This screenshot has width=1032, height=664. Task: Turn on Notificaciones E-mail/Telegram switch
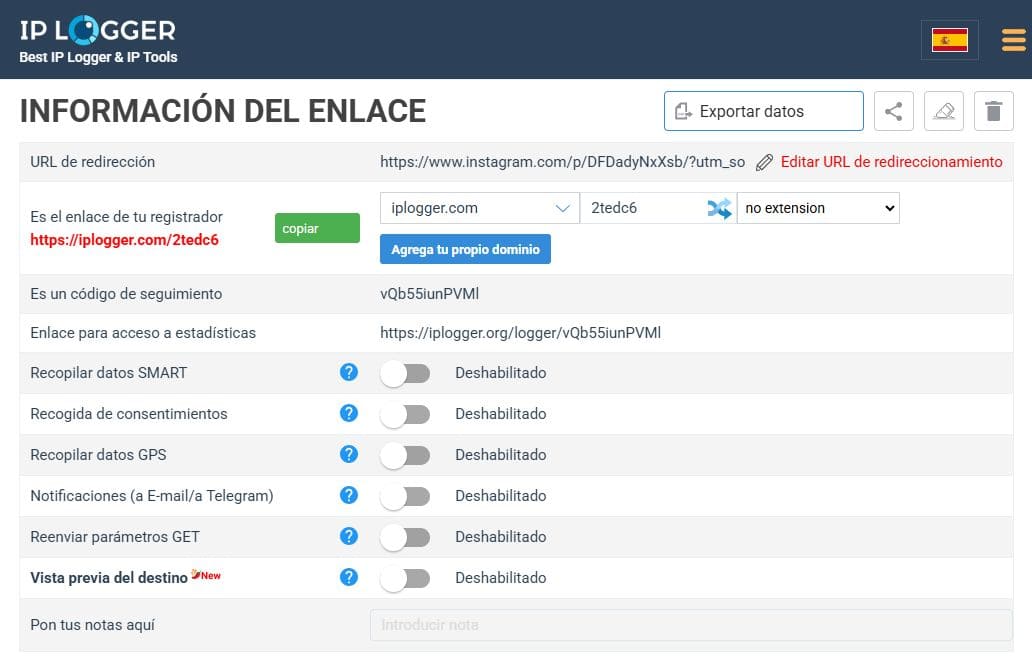405,496
